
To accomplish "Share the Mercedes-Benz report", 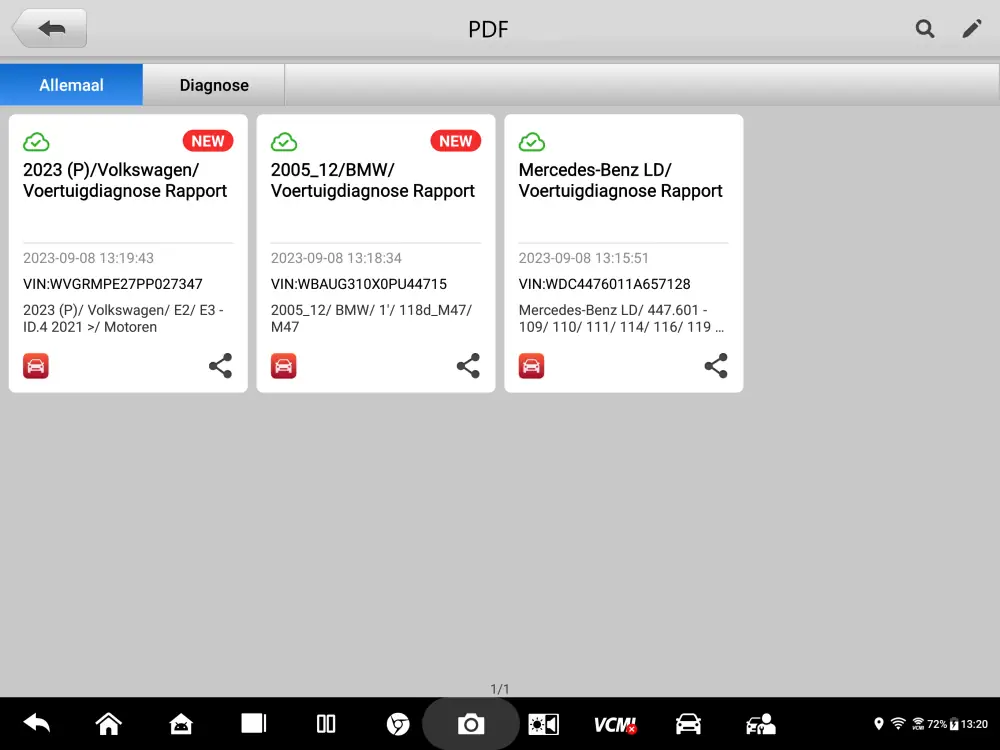I will [716, 366].
